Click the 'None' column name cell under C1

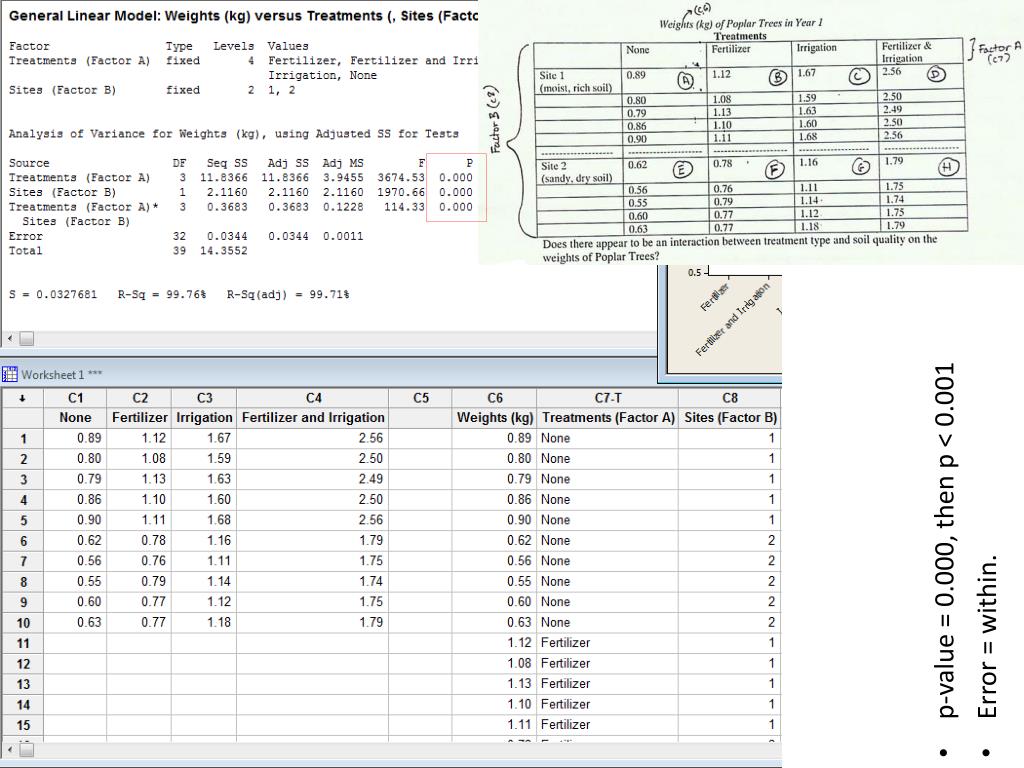click(x=75, y=417)
